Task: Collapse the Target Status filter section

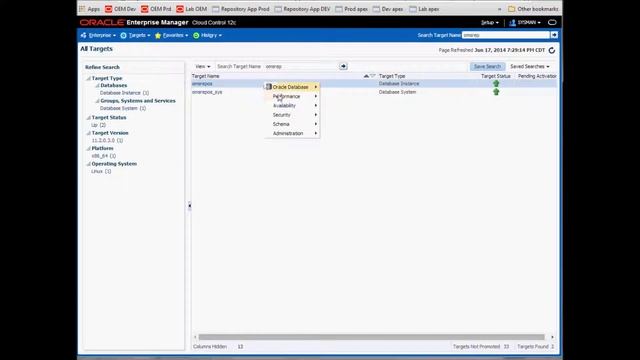Action: tap(88, 118)
